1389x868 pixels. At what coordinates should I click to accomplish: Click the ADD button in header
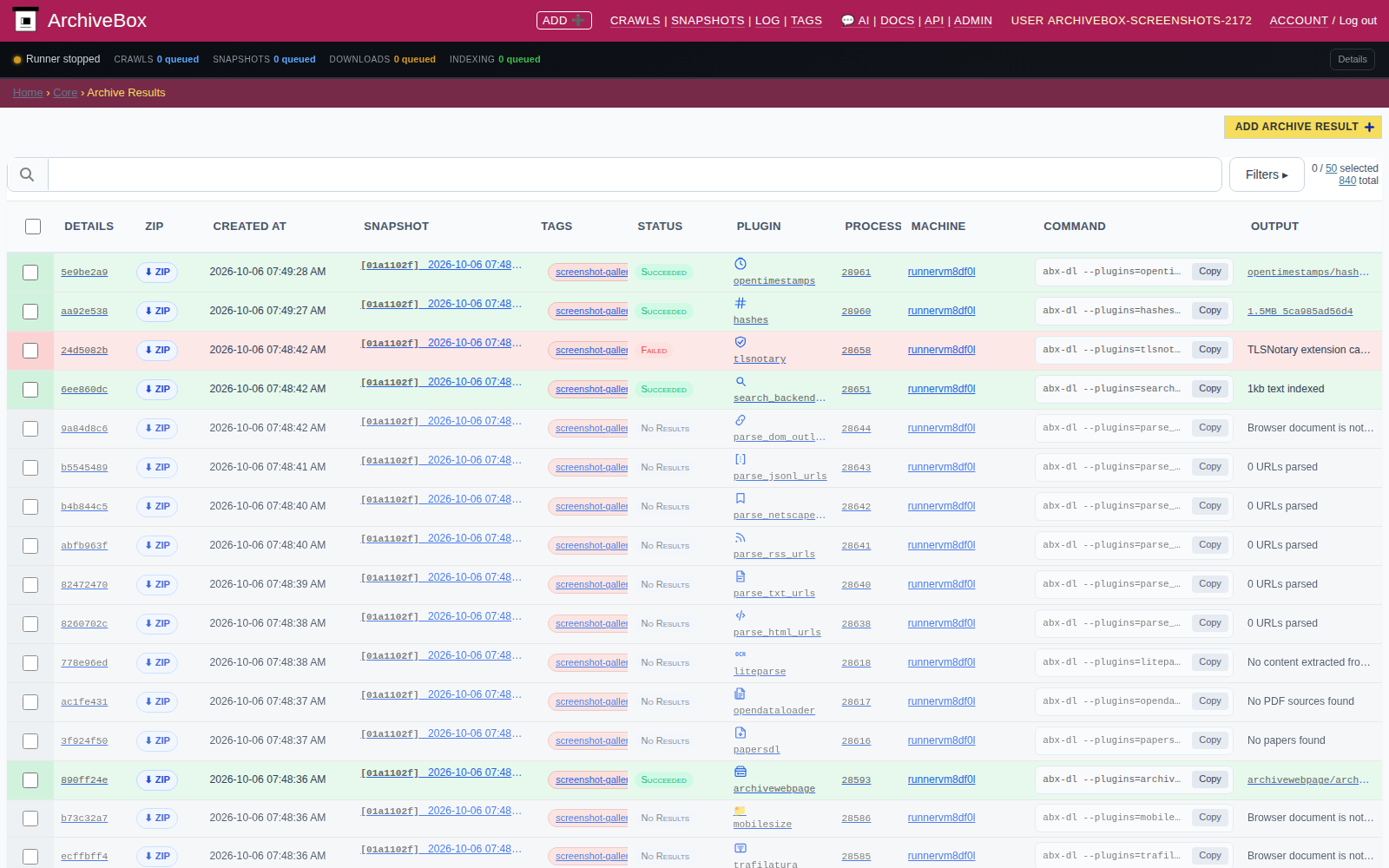(564, 20)
